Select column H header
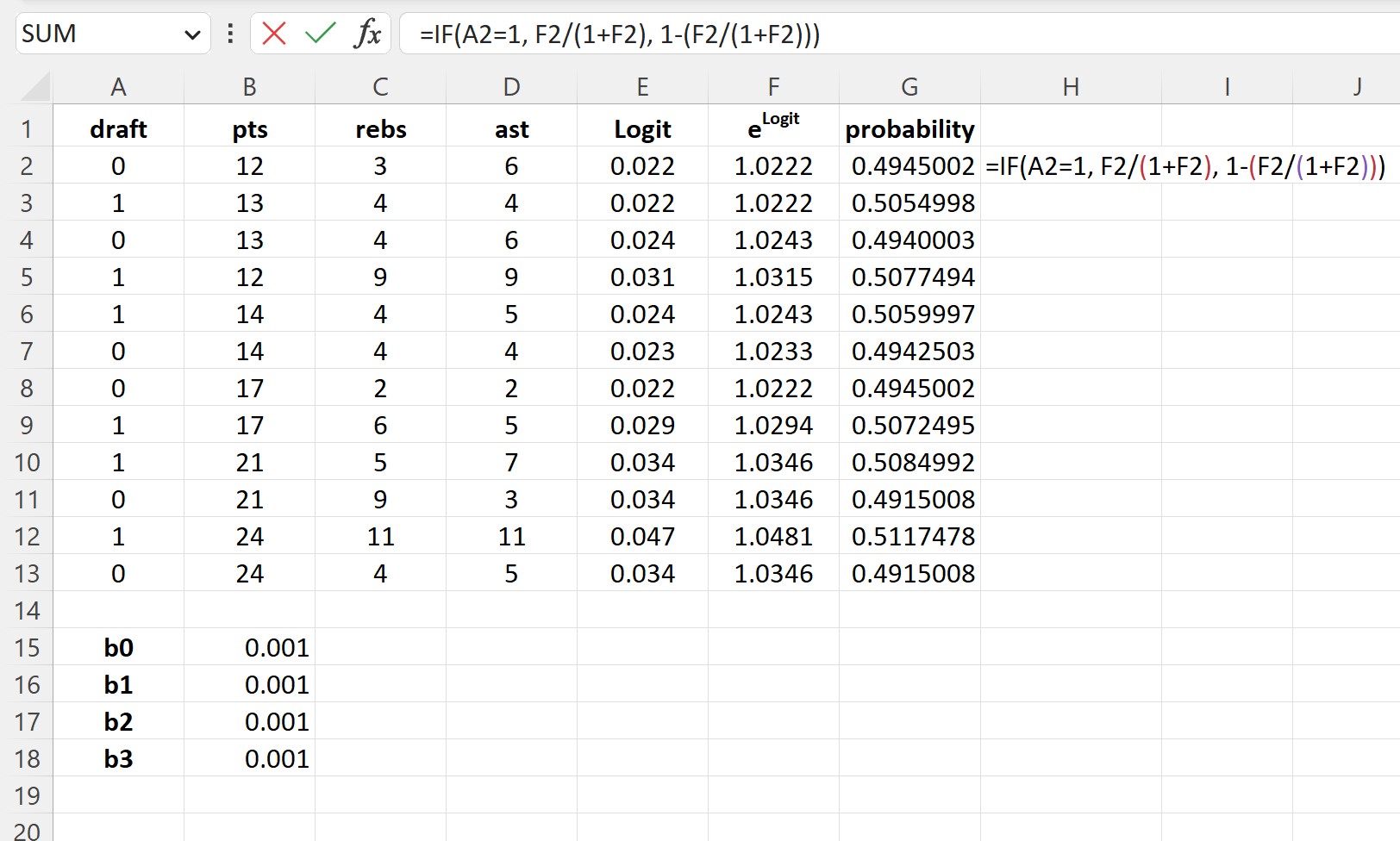 [x=1071, y=87]
